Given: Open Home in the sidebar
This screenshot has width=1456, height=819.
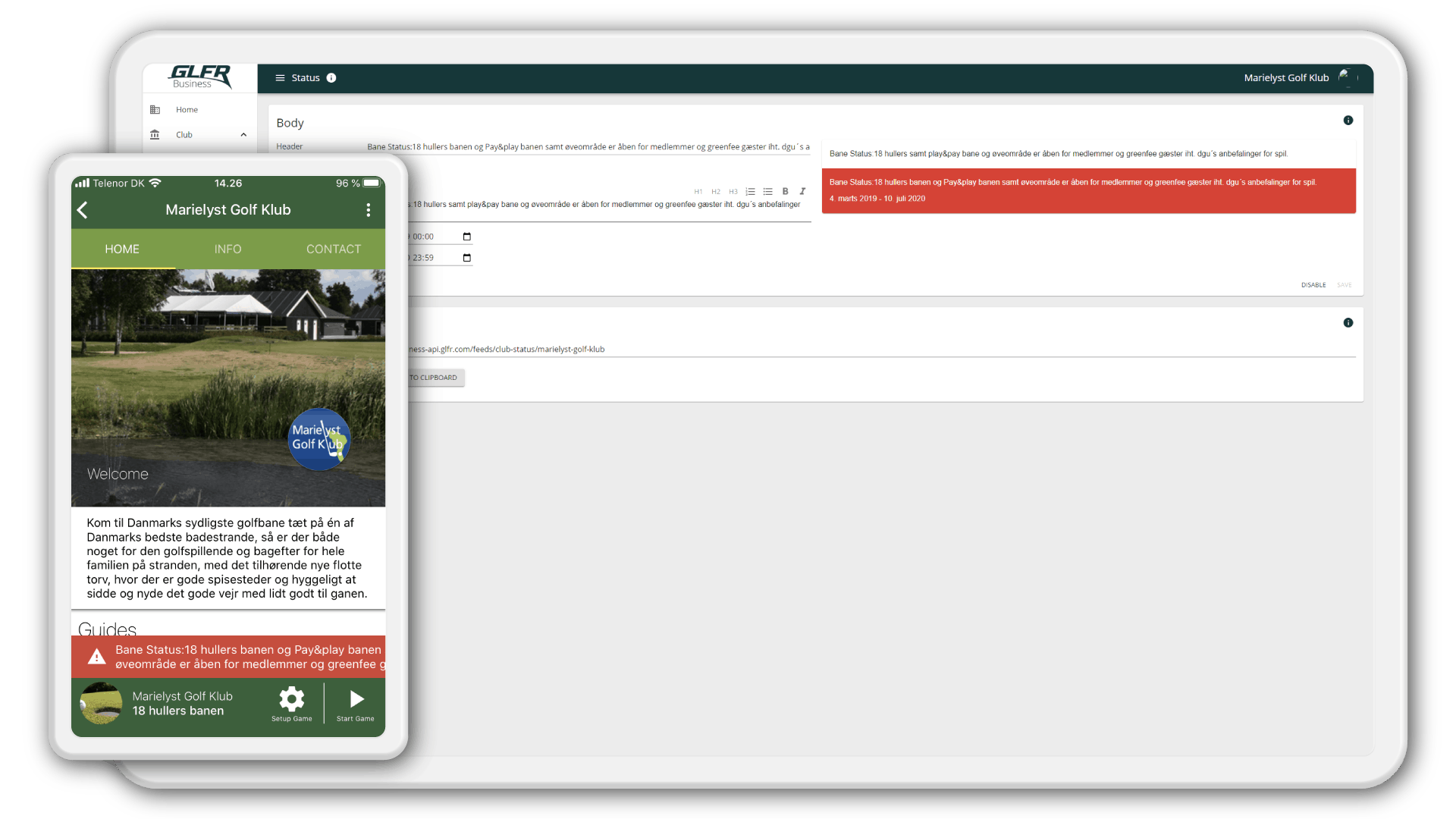Looking at the screenshot, I should [187, 110].
